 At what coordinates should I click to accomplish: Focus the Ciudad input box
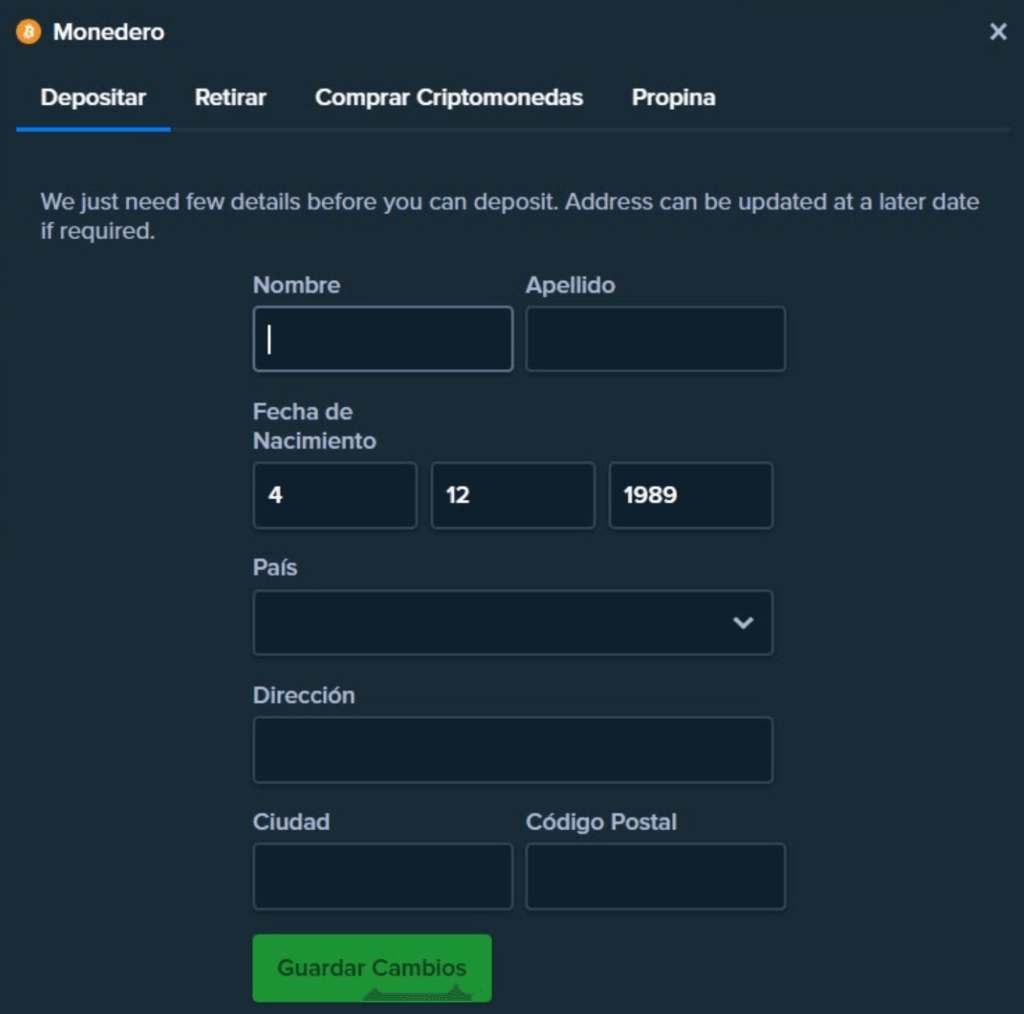pos(383,876)
